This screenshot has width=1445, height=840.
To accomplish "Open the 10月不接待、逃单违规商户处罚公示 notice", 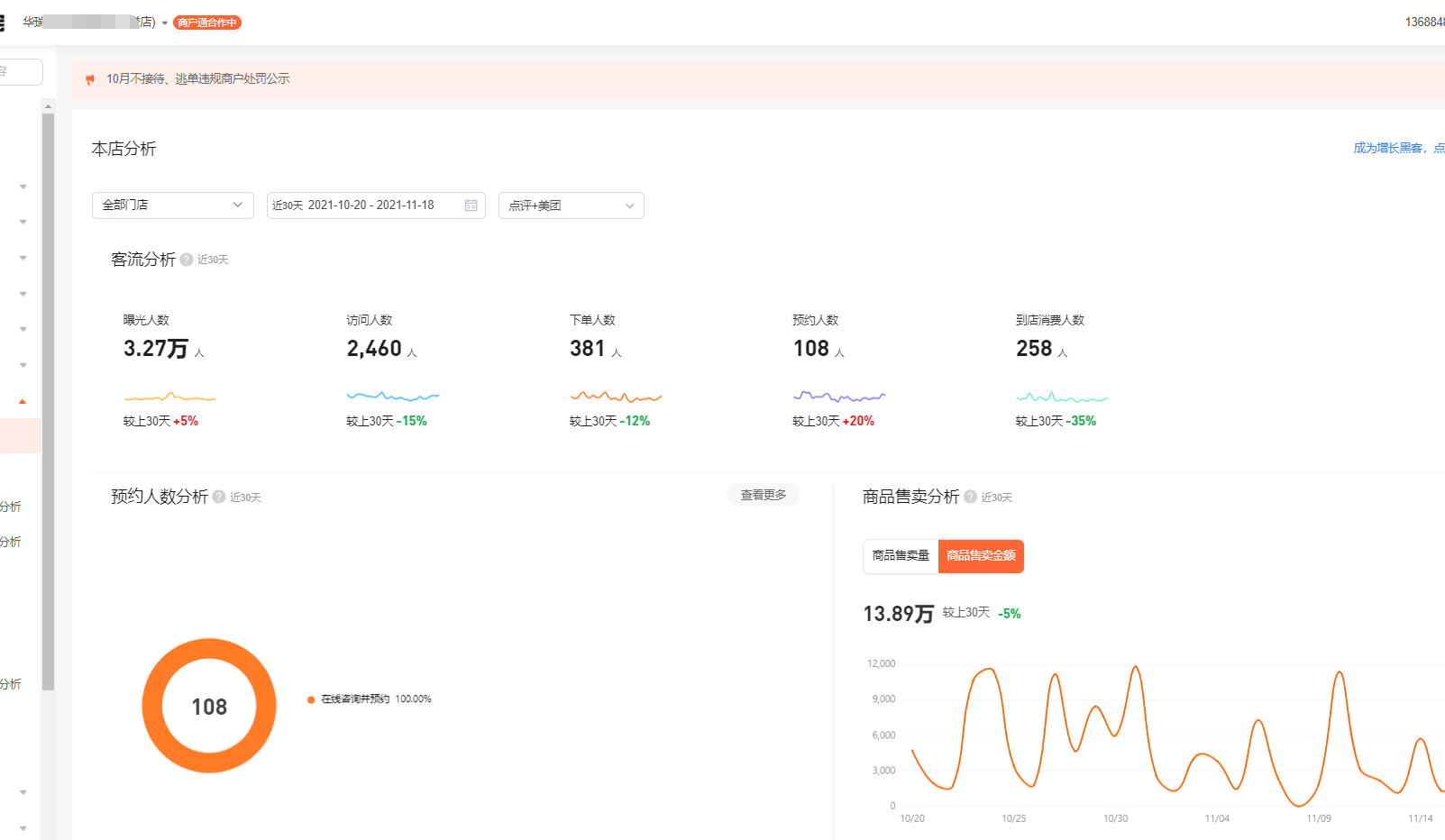I will (x=198, y=79).
